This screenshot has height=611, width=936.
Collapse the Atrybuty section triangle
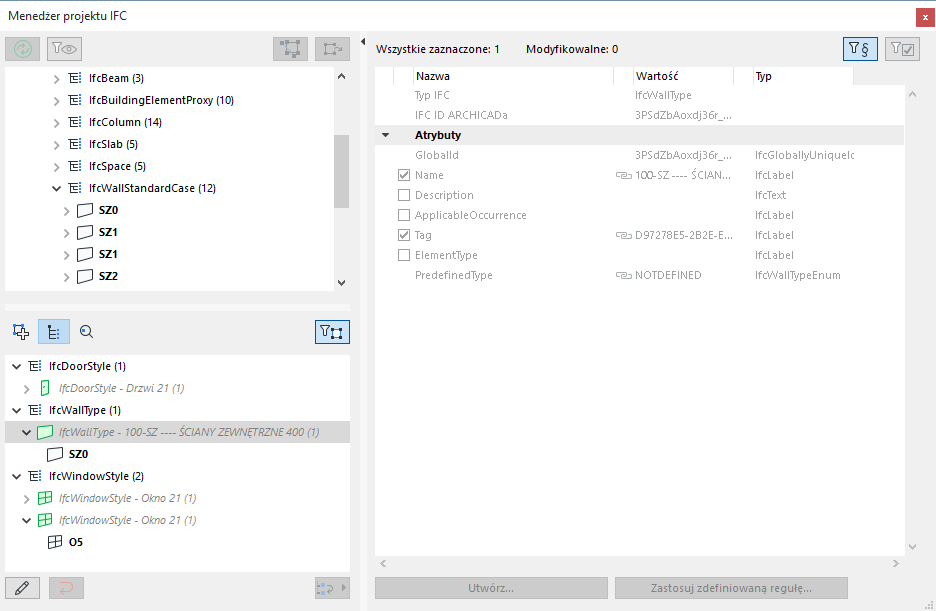click(386, 135)
